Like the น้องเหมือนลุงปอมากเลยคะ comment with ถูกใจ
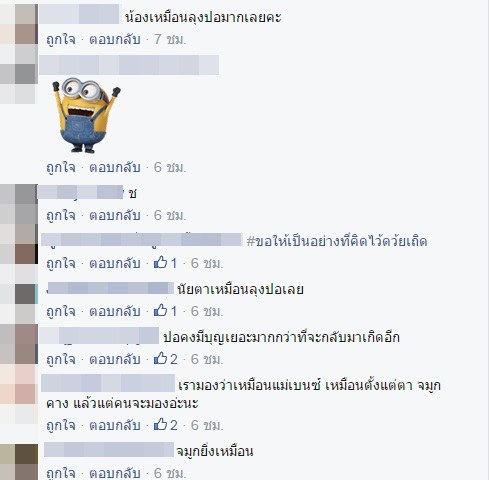 point(61,40)
